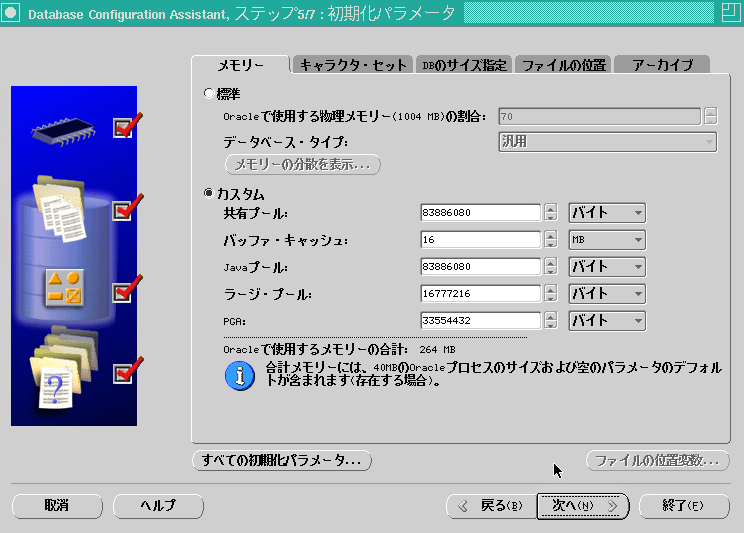Click the メモリーの分散を表示 button
This screenshot has width=744, height=533.
click(x=302, y=165)
